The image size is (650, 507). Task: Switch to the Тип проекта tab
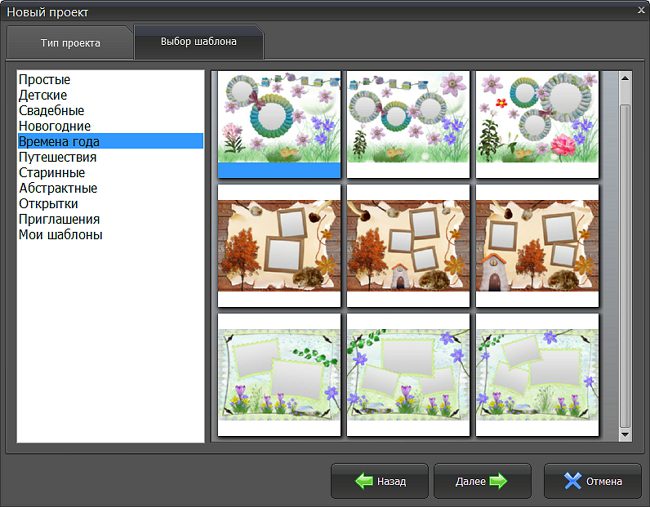click(70, 43)
